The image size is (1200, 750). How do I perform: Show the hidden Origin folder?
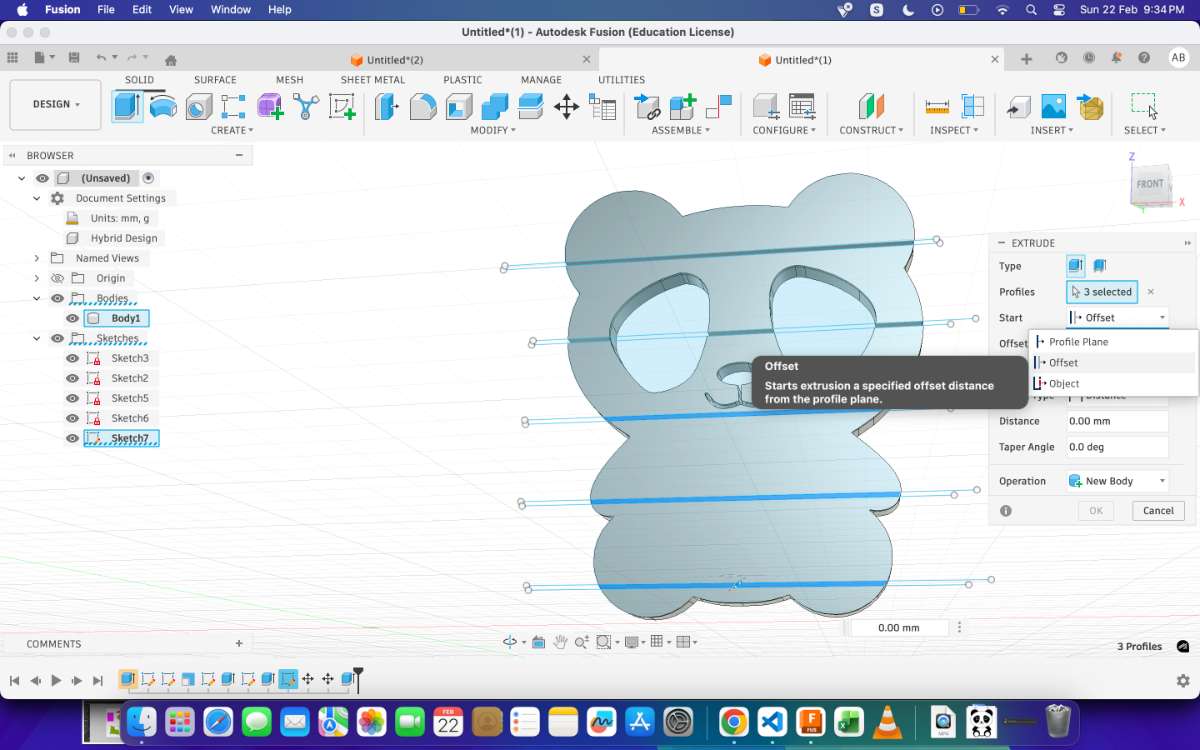pos(57,278)
